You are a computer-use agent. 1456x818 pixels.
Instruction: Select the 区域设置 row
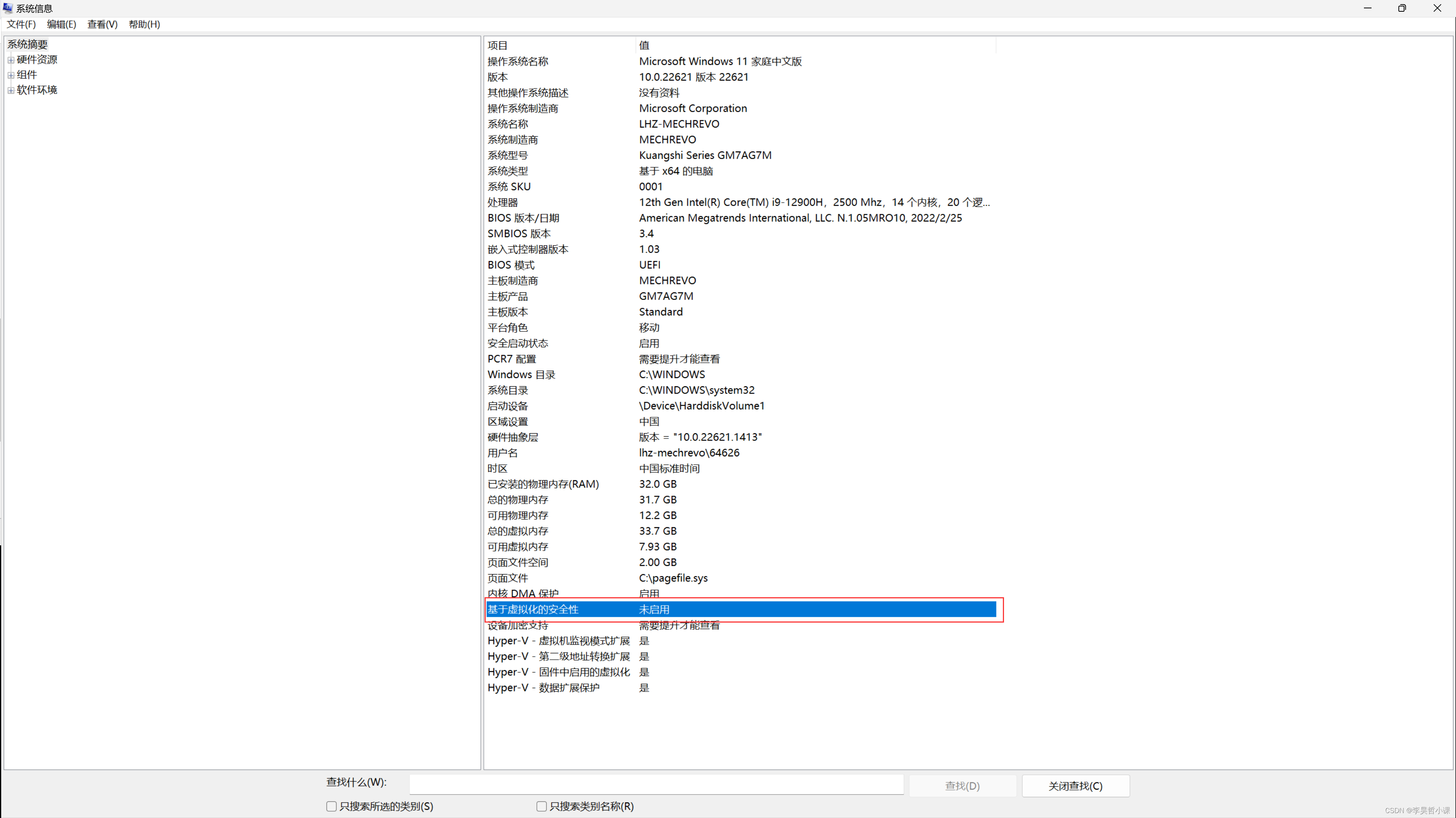point(740,421)
